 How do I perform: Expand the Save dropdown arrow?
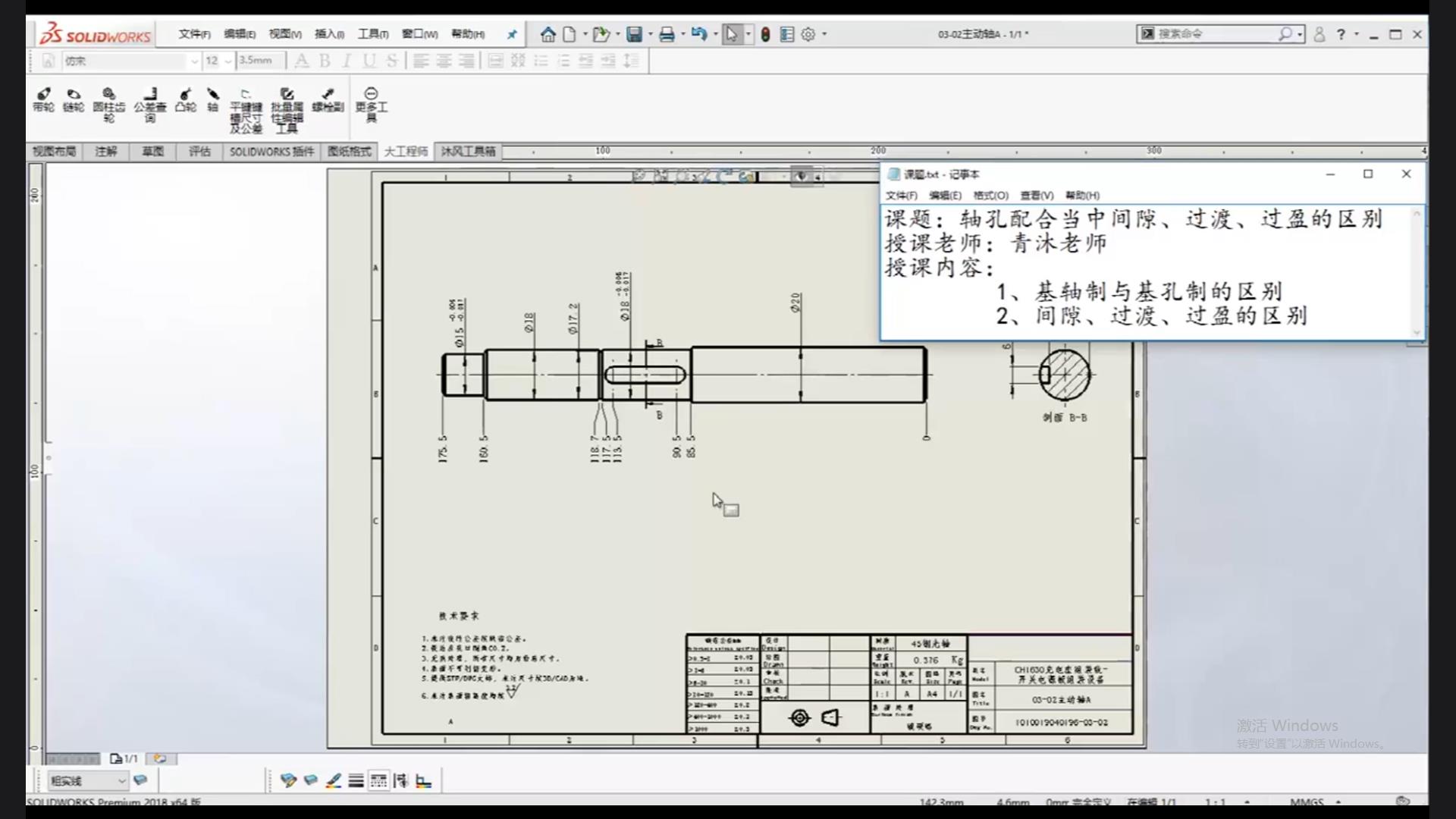point(650,34)
